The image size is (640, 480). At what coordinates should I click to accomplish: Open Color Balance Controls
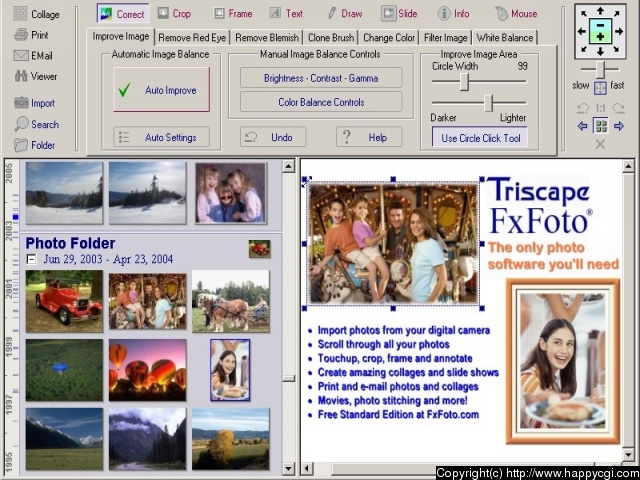coord(321,102)
